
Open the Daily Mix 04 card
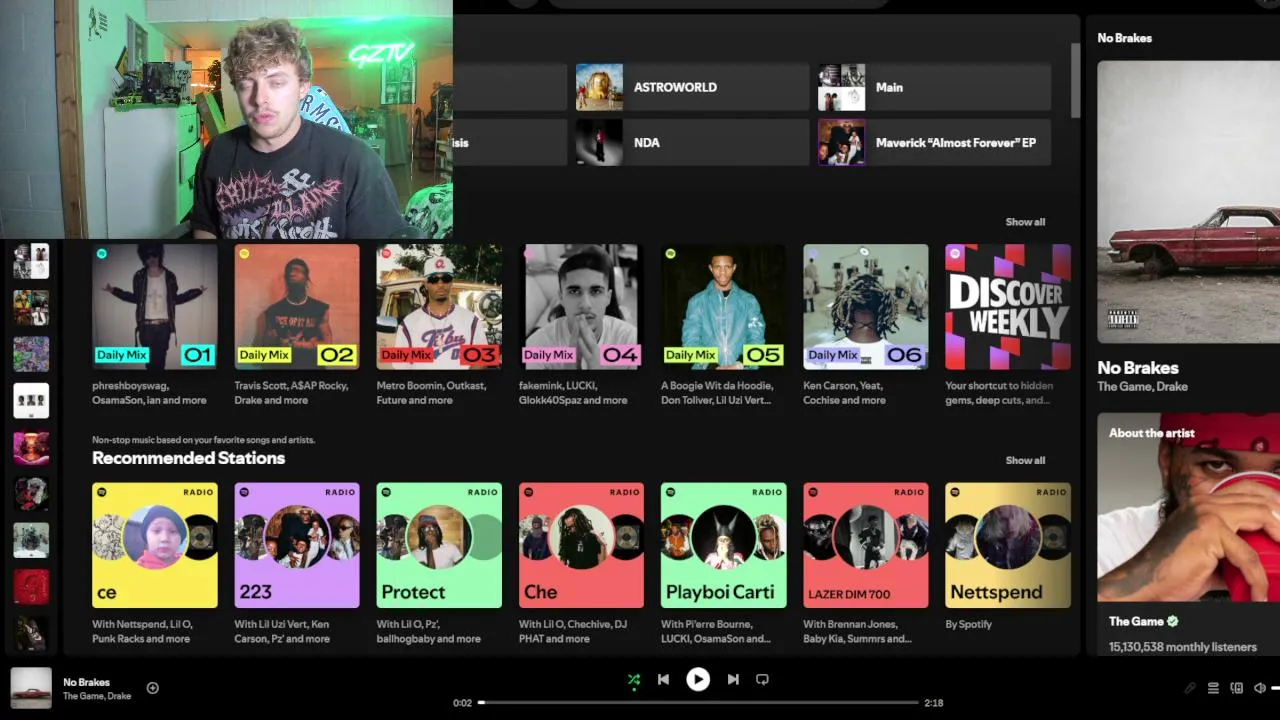pos(581,326)
